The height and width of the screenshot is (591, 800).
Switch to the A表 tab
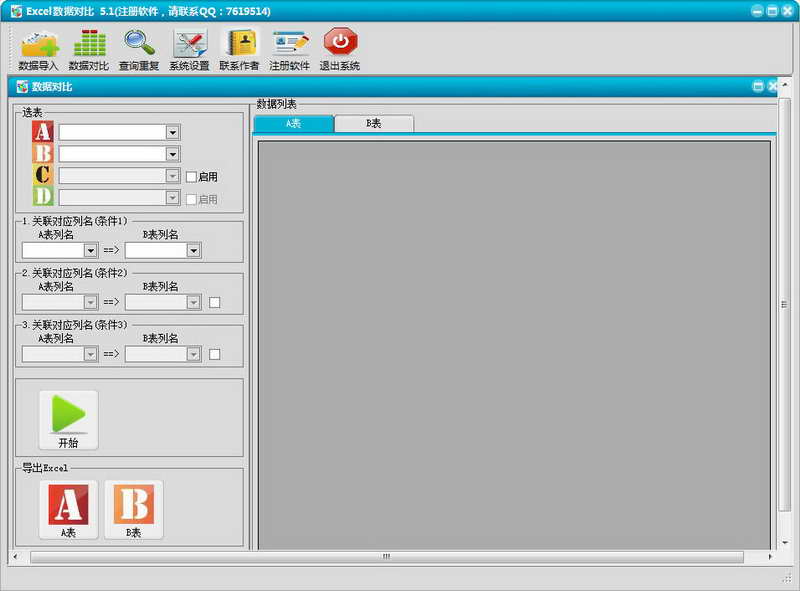[x=293, y=124]
